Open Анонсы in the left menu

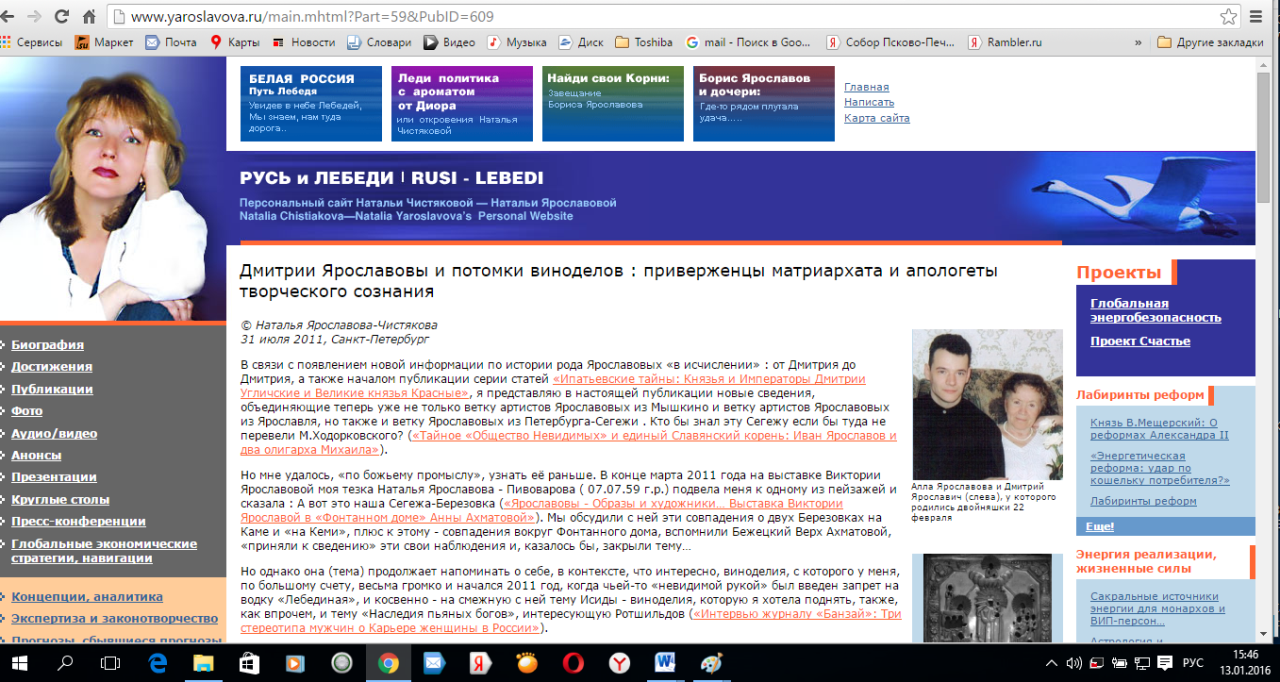coord(36,455)
